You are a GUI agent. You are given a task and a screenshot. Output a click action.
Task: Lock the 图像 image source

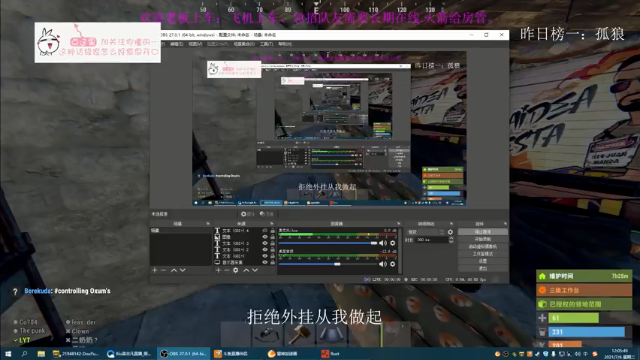272,237
